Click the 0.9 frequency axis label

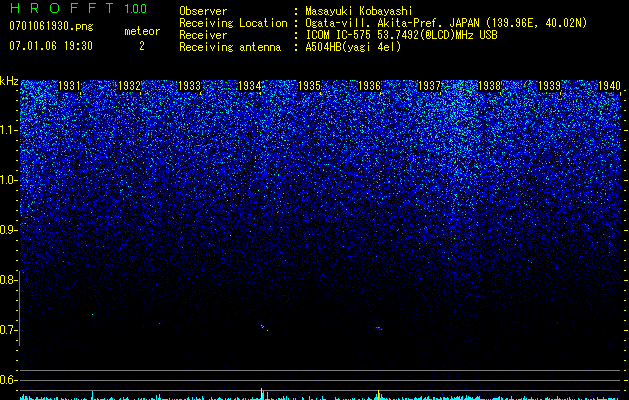tap(7, 230)
